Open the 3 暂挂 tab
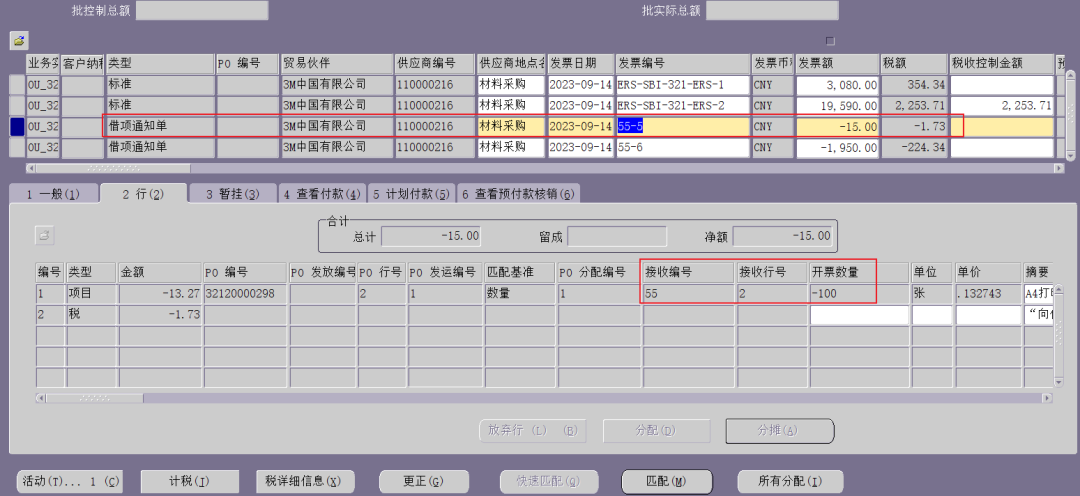The height and width of the screenshot is (496, 1080). [x=233, y=194]
